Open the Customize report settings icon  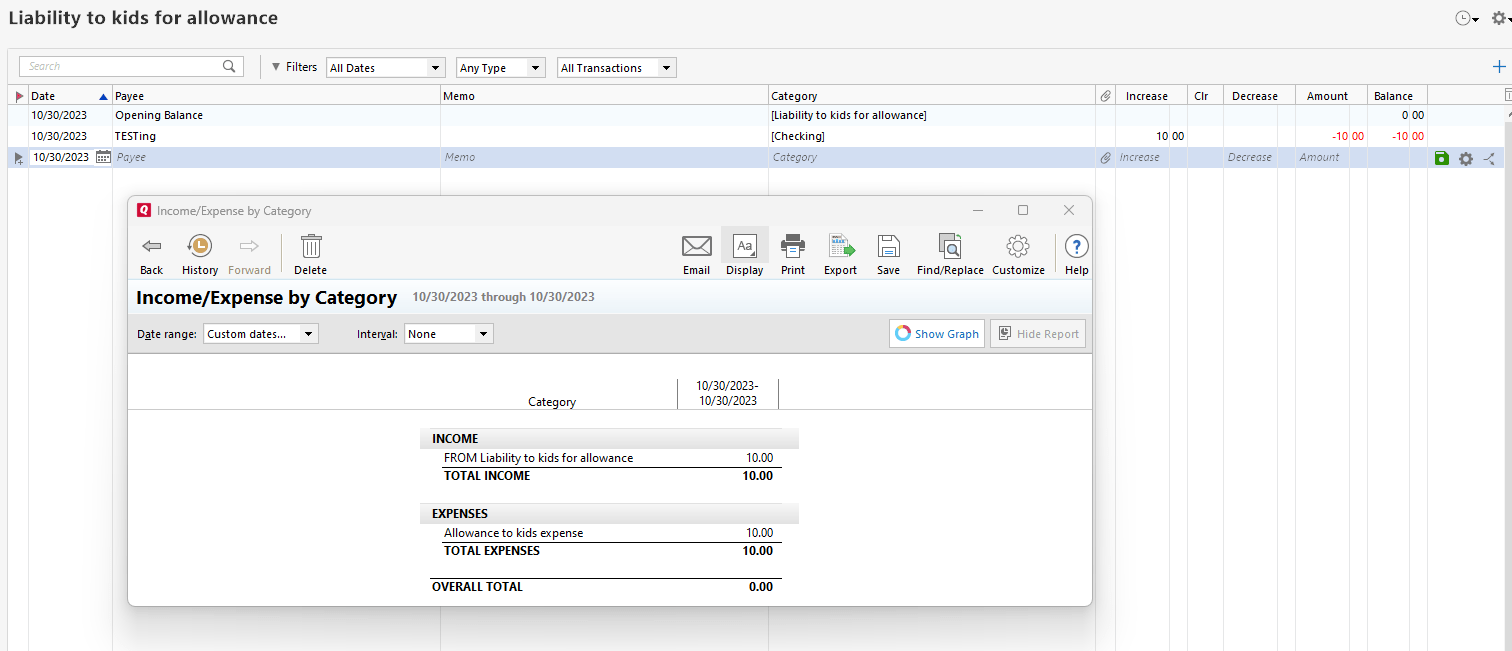click(1017, 253)
